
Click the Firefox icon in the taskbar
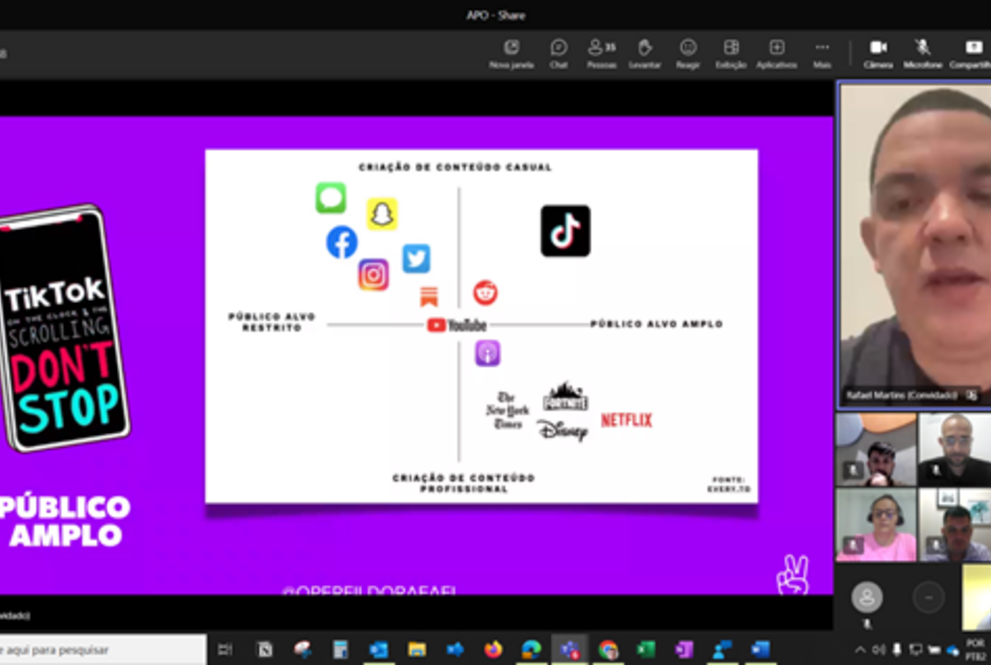493,650
